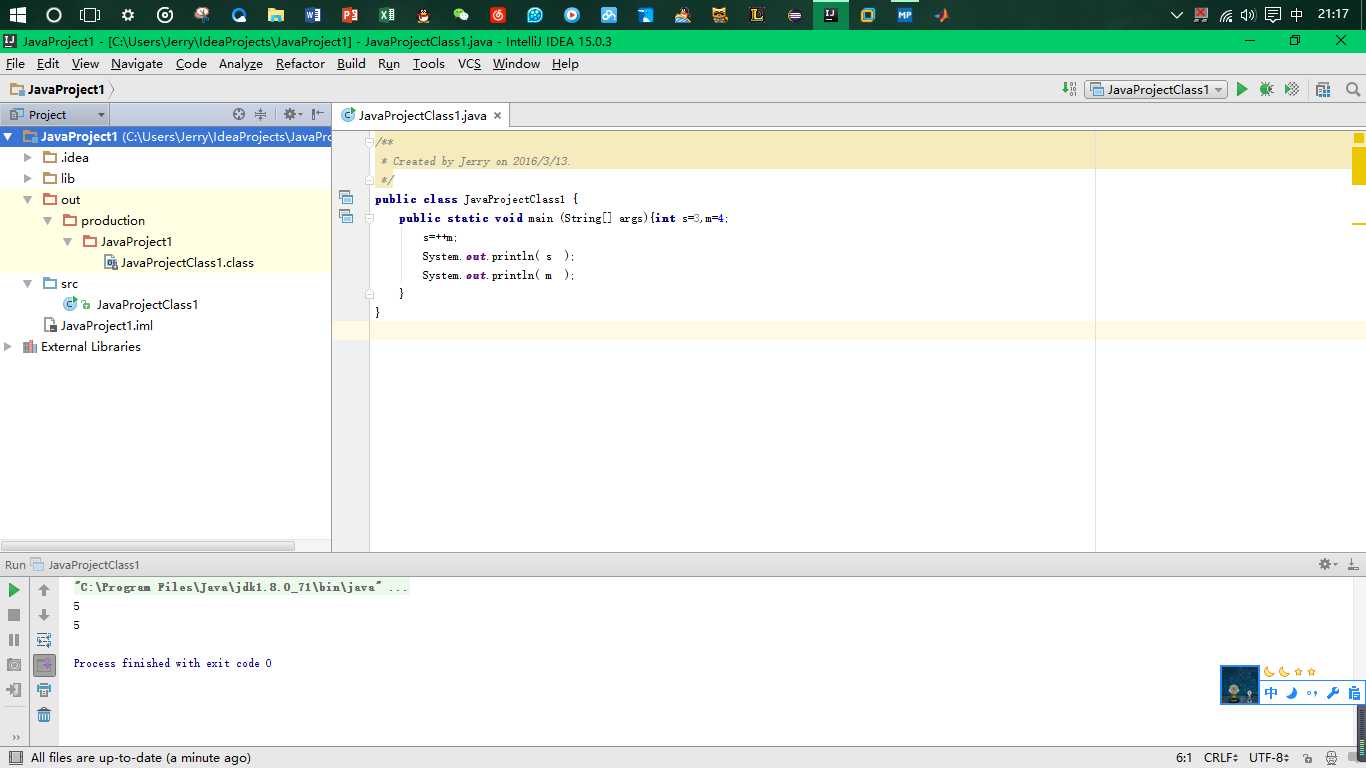Click Exit icon in Run panel

pos(14,690)
